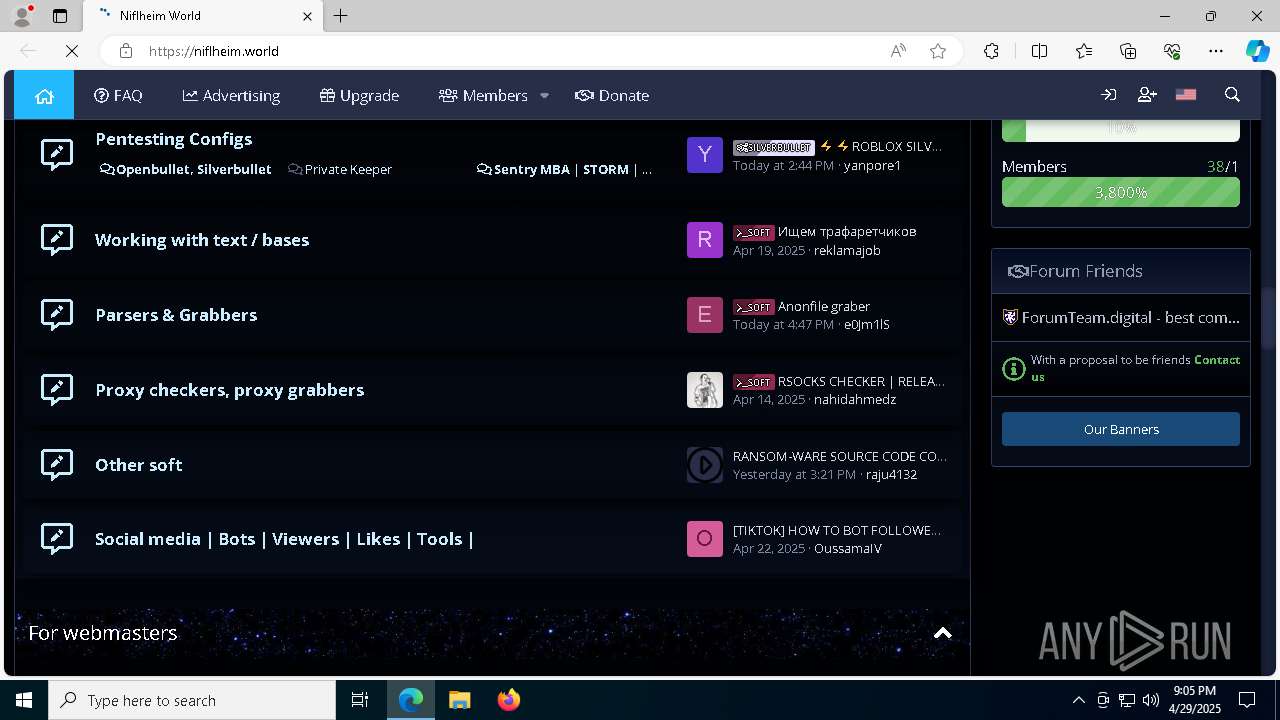The image size is (1280, 720).
Task: Open Other soft forum
Action: [x=139, y=465]
